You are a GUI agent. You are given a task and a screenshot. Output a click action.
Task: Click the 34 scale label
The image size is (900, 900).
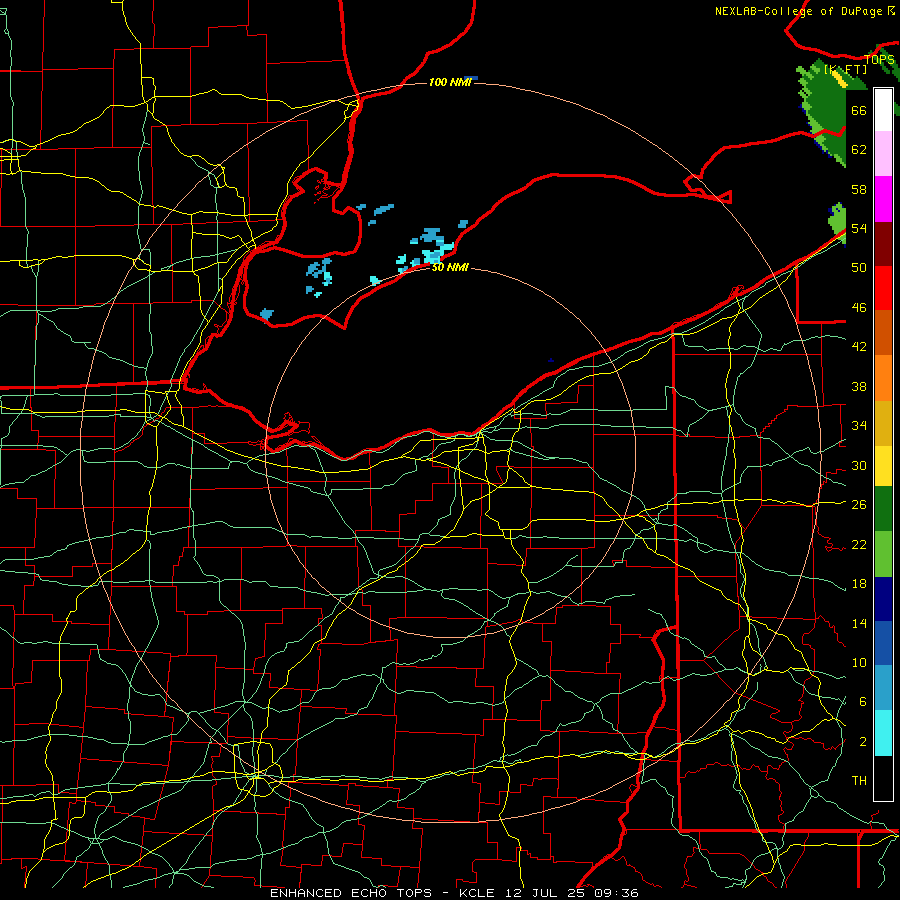(859, 425)
